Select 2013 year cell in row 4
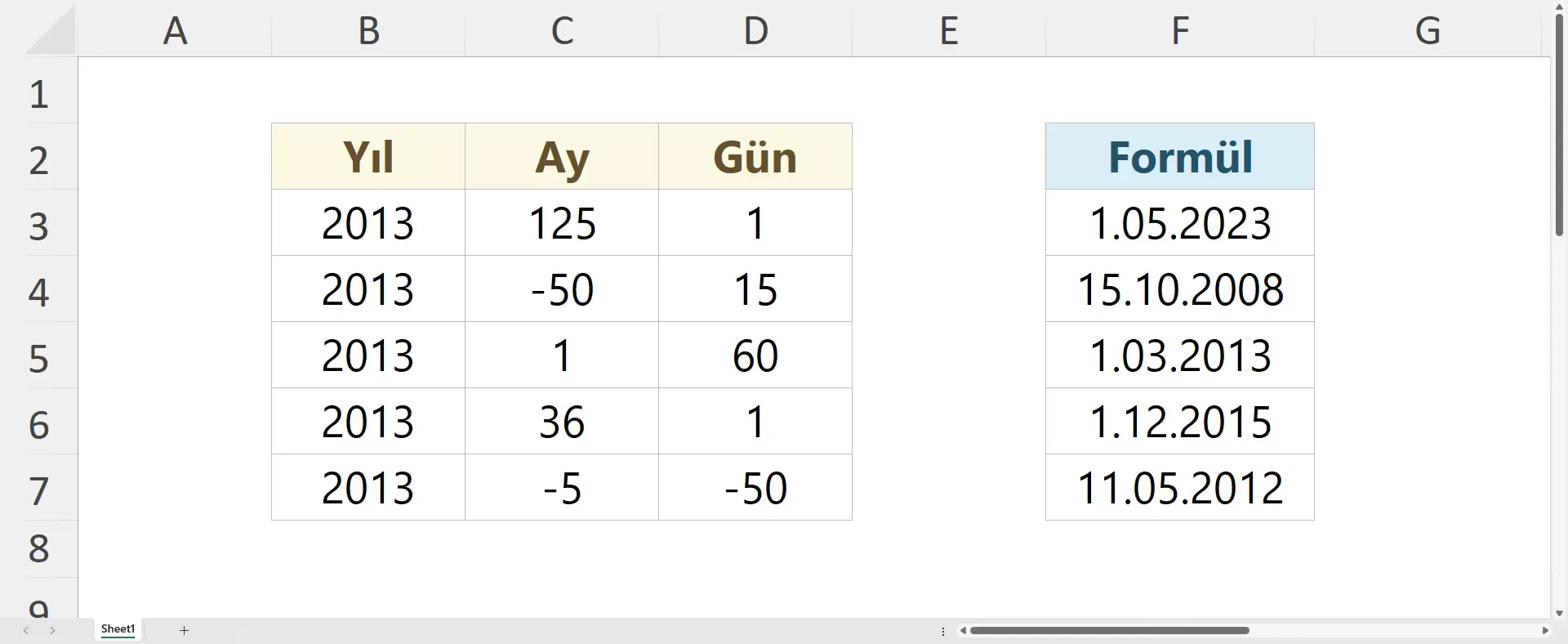Viewport: 1568px width, 644px height. point(368,289)
